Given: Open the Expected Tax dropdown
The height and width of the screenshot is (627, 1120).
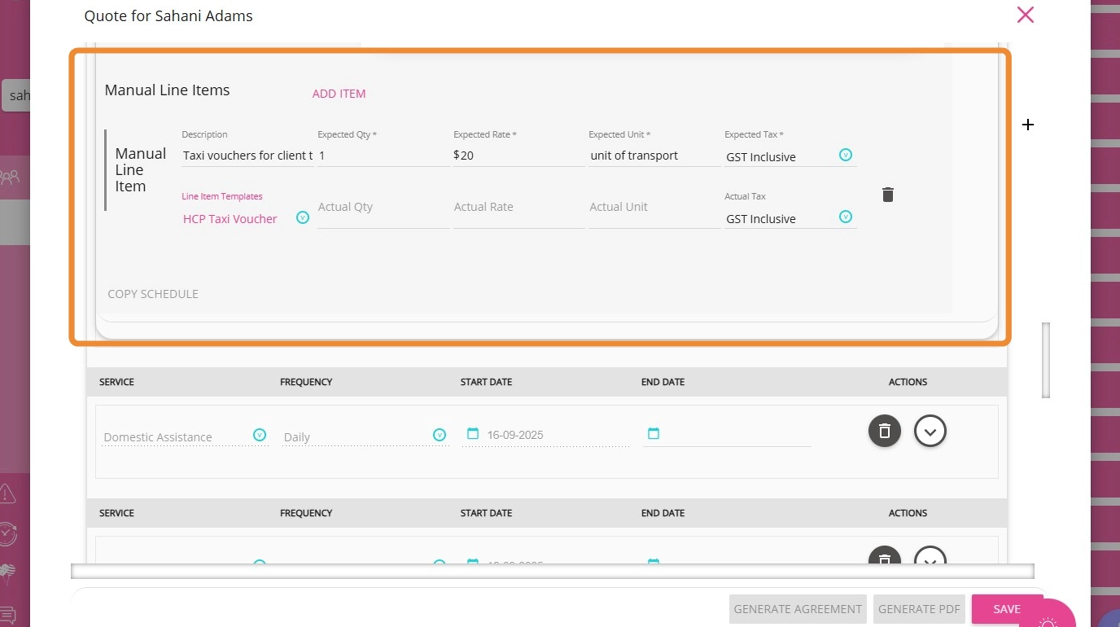Looking at the screenshot, I should click(845, 155).
